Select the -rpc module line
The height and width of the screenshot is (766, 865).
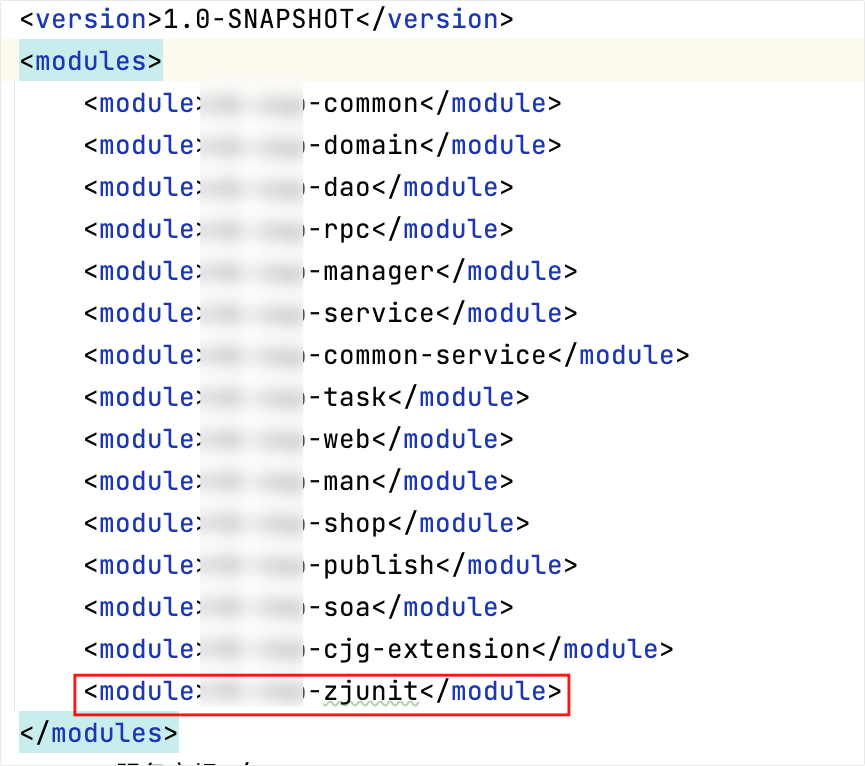298,229
